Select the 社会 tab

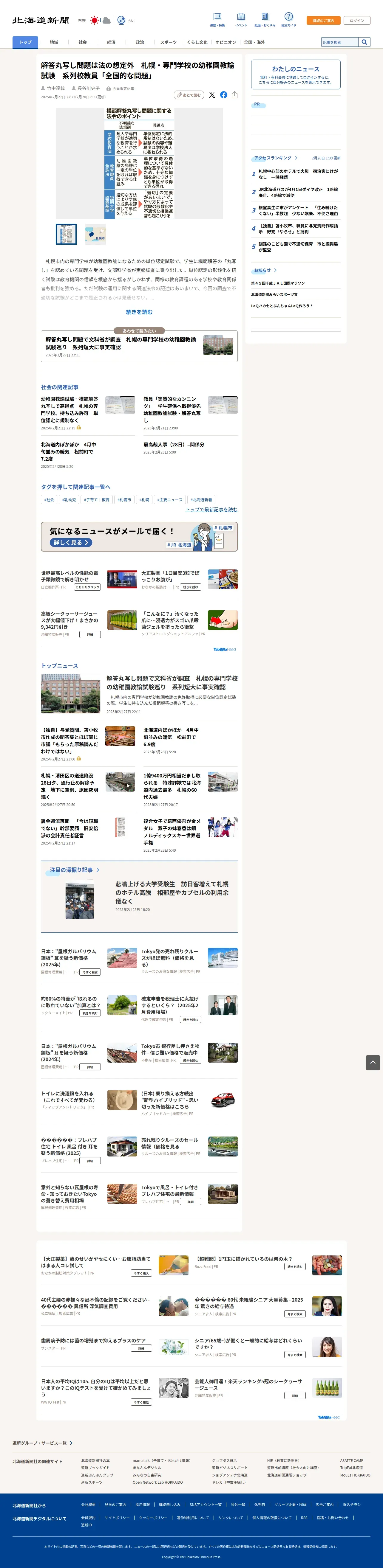[x=83, y=42]
